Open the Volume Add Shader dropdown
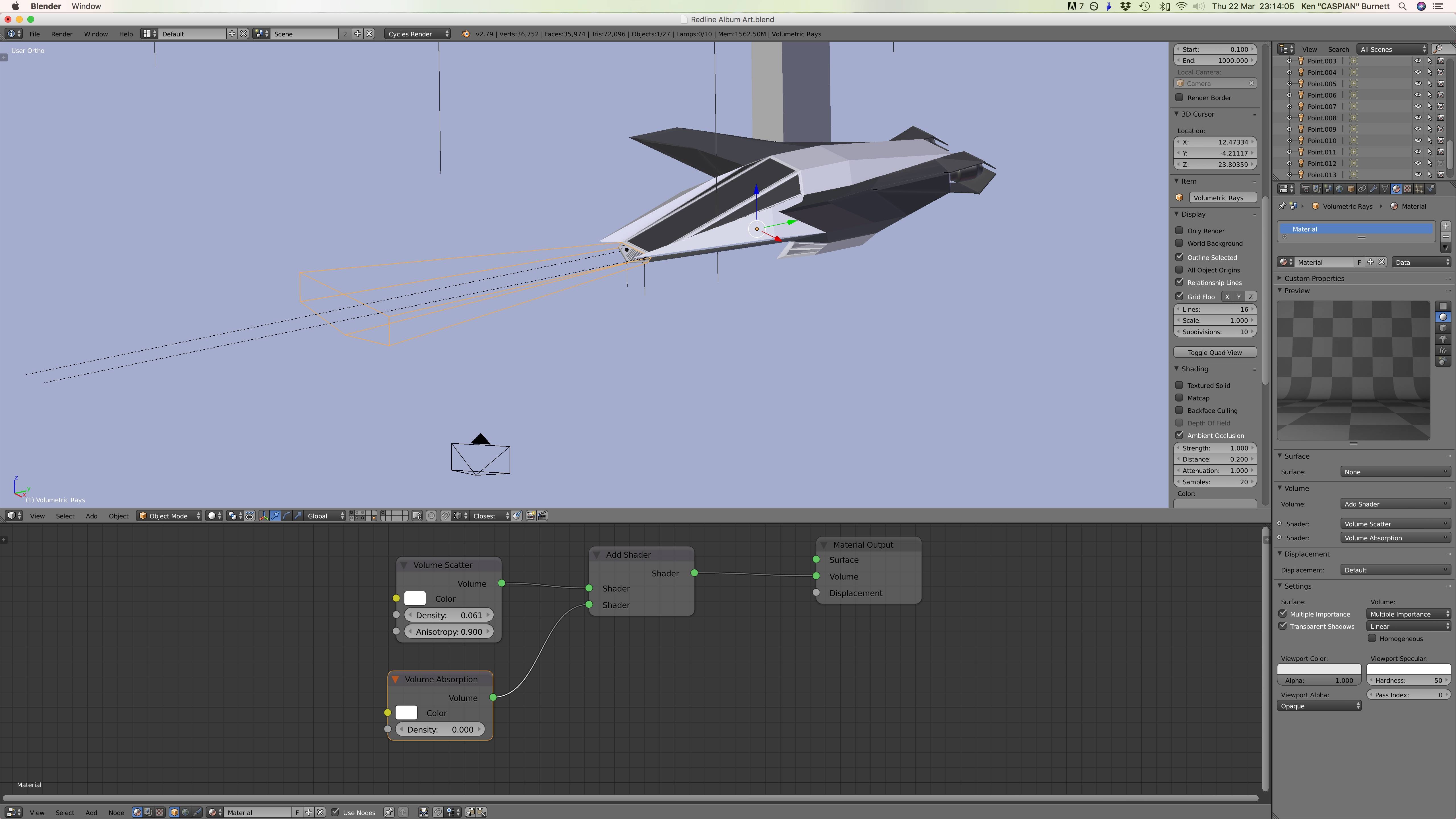1456x819 pixels. pyautogui.click(x=1395, y=504)
